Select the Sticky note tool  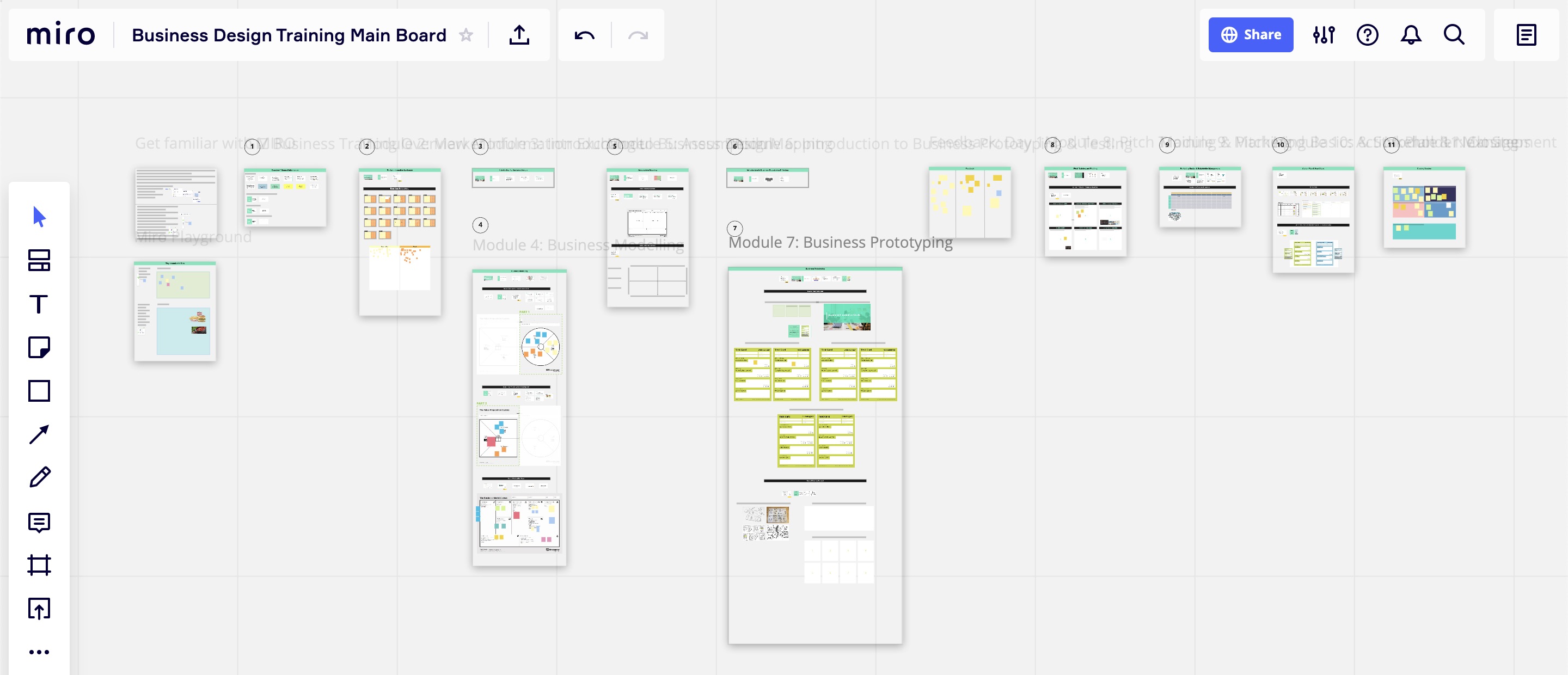[39, 347]
